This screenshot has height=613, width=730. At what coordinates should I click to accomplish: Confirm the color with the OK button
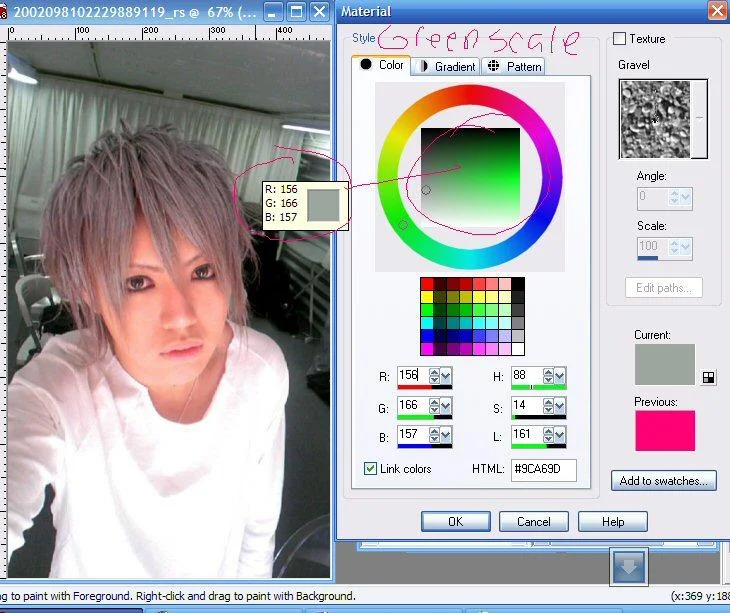[x=455, y=522]
